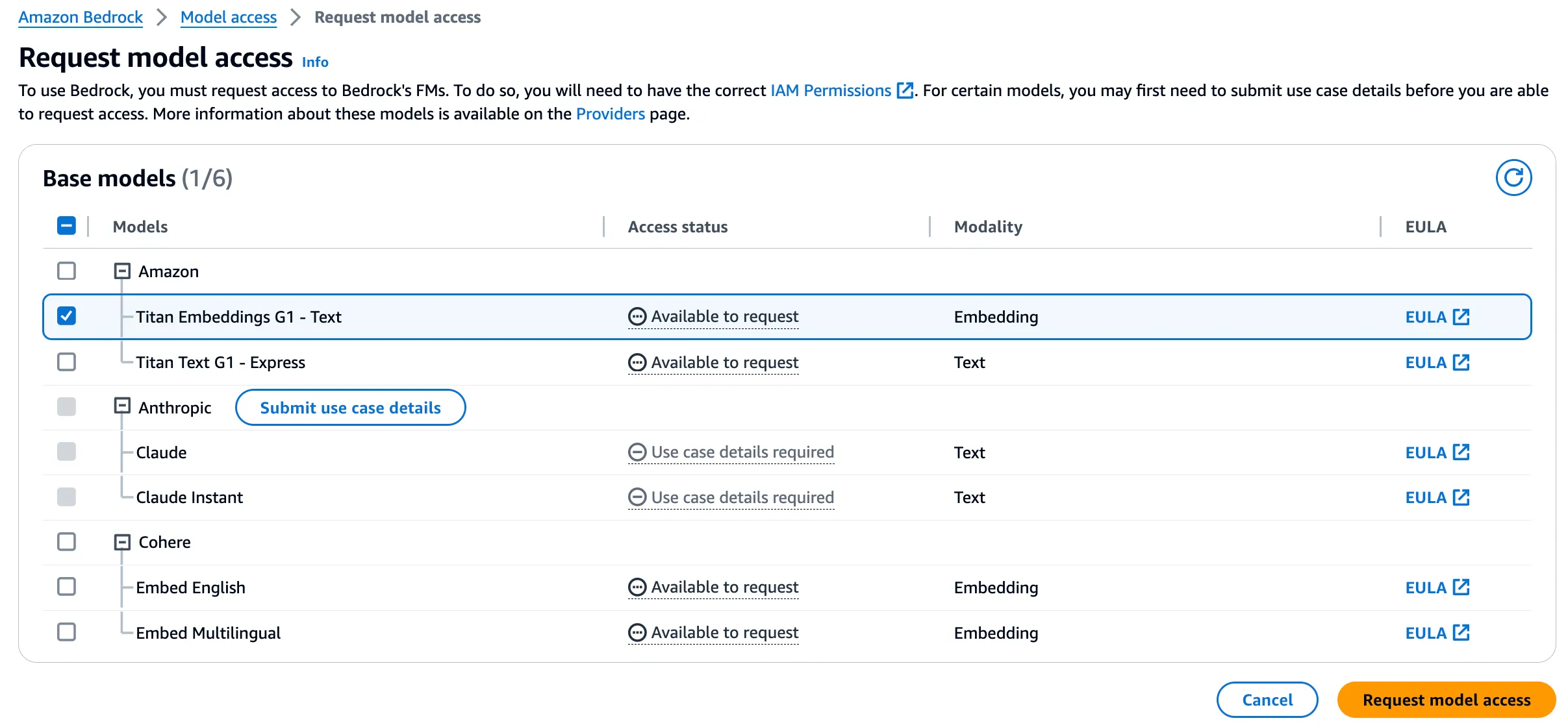Check the Titan Text G1 - Express checkbox

(66, 362)
